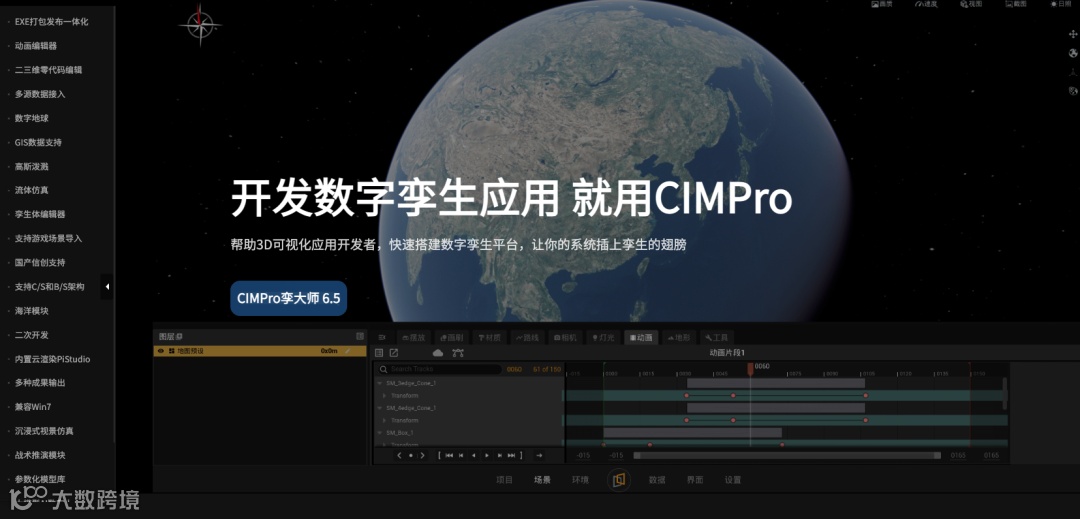Click the first globe icon on right edge
The height and width of the screenshot is (519, 1080).
tap(1072, 53)
